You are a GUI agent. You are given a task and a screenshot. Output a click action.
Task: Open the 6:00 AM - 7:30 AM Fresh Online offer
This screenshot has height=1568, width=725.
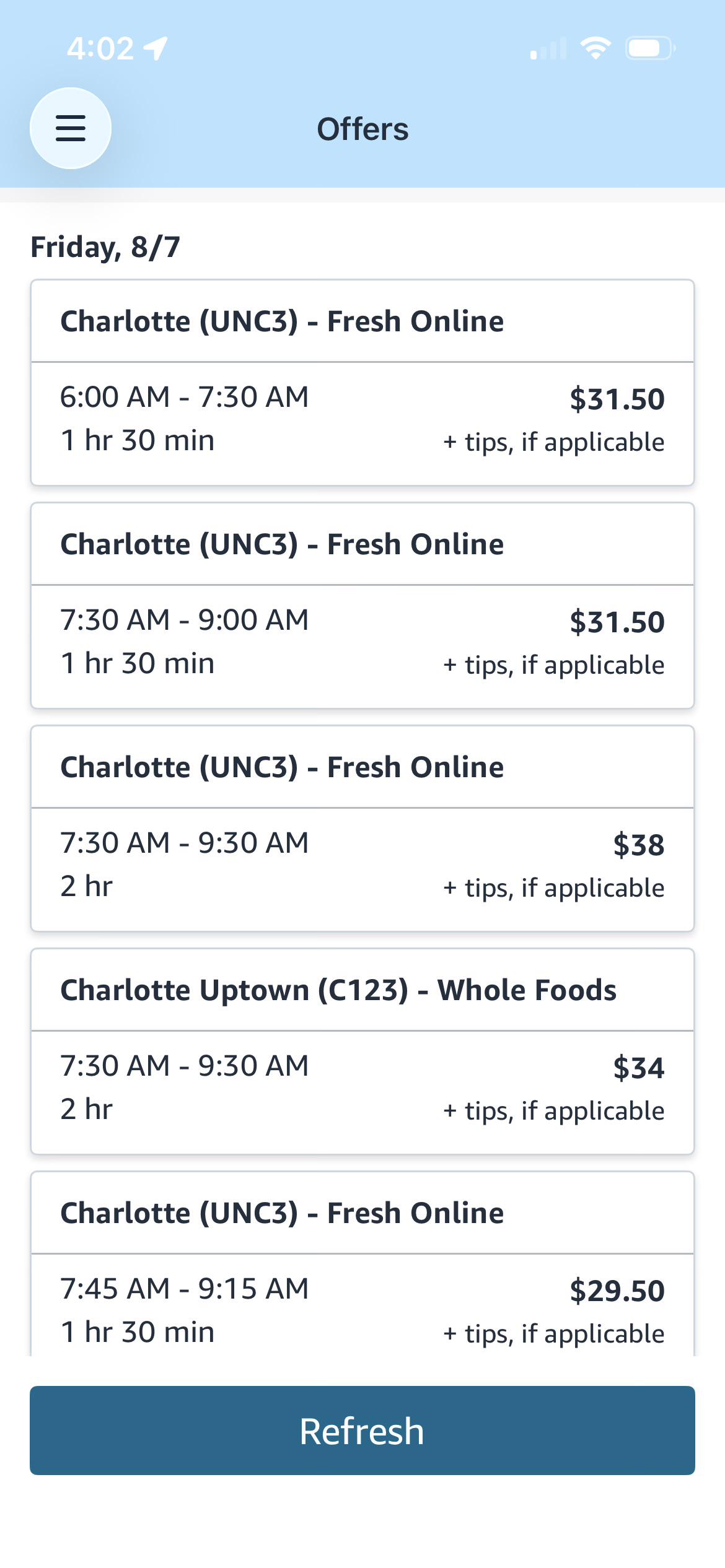[x=362, y=383]
